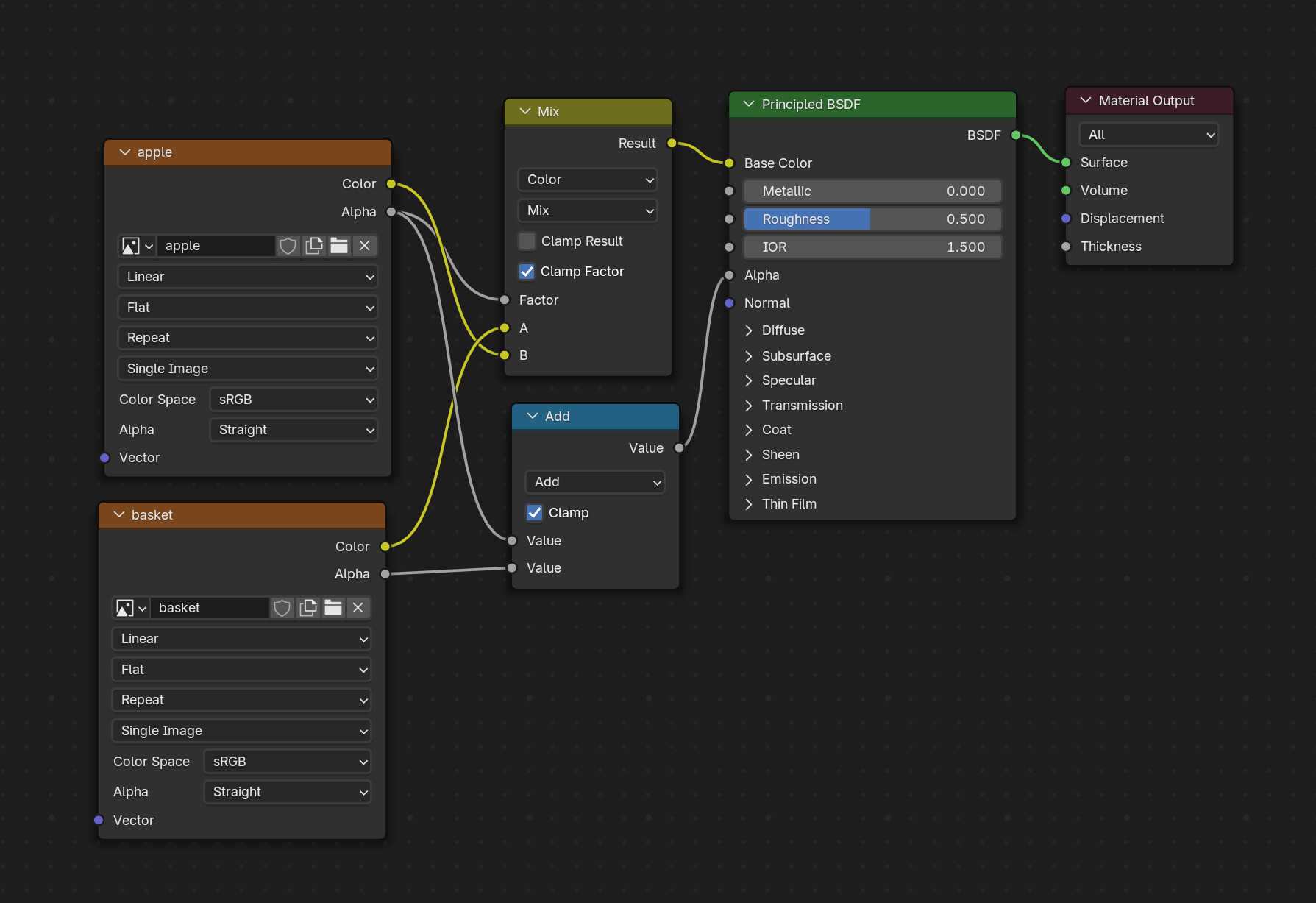This screenshot has height=903, width=1316.
Task: Enable Clamp Result in Mix node
Action: point(527,241)
